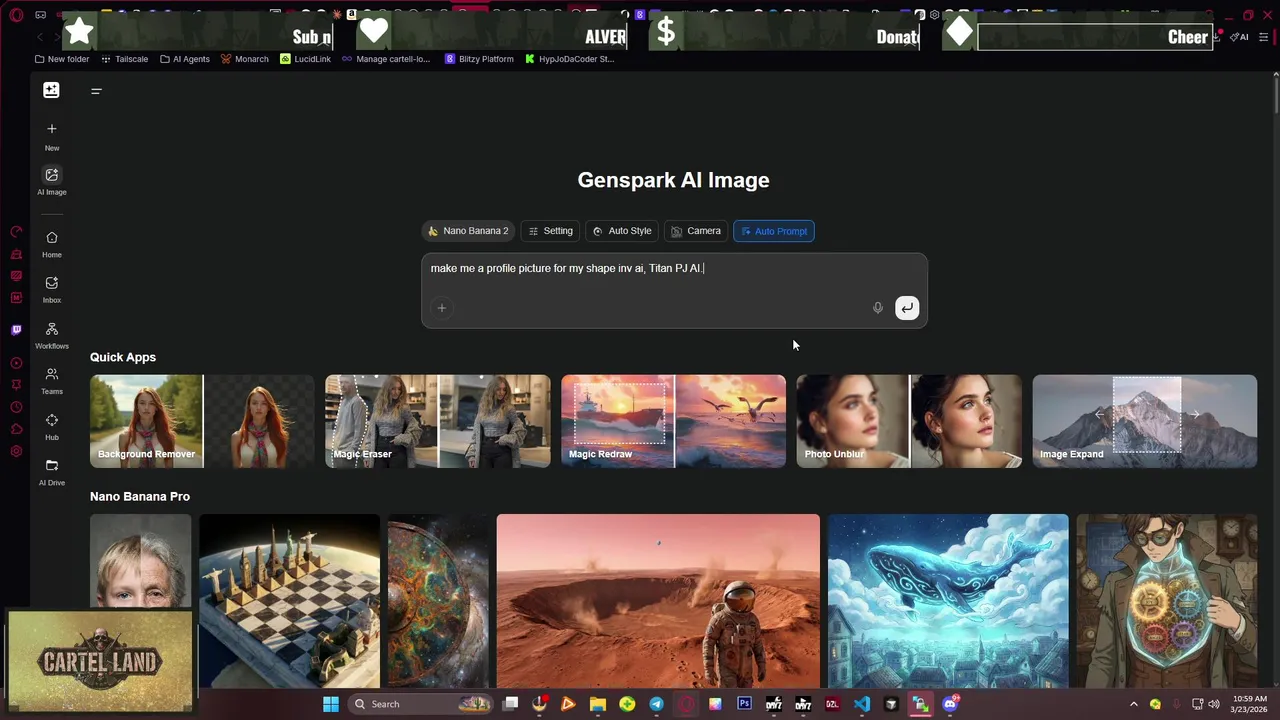Screen dimensions: 1280x720
Task: Open the colorful nebula disc image
Action: pos(438,601)
